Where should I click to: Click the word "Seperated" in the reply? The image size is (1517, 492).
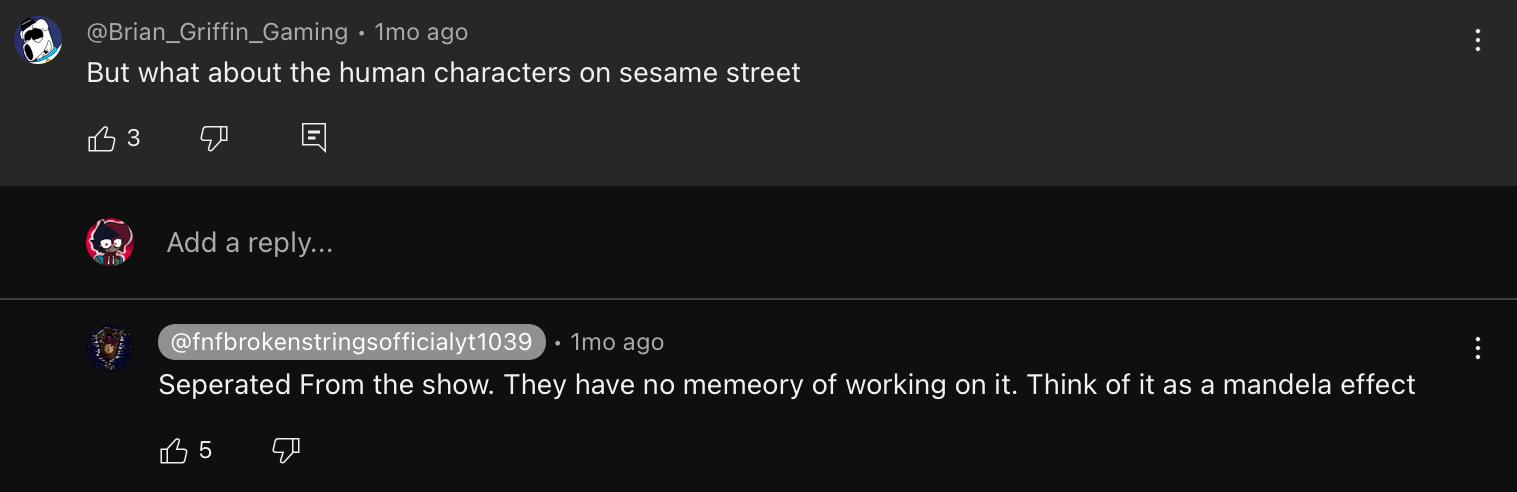pos(224,385)
